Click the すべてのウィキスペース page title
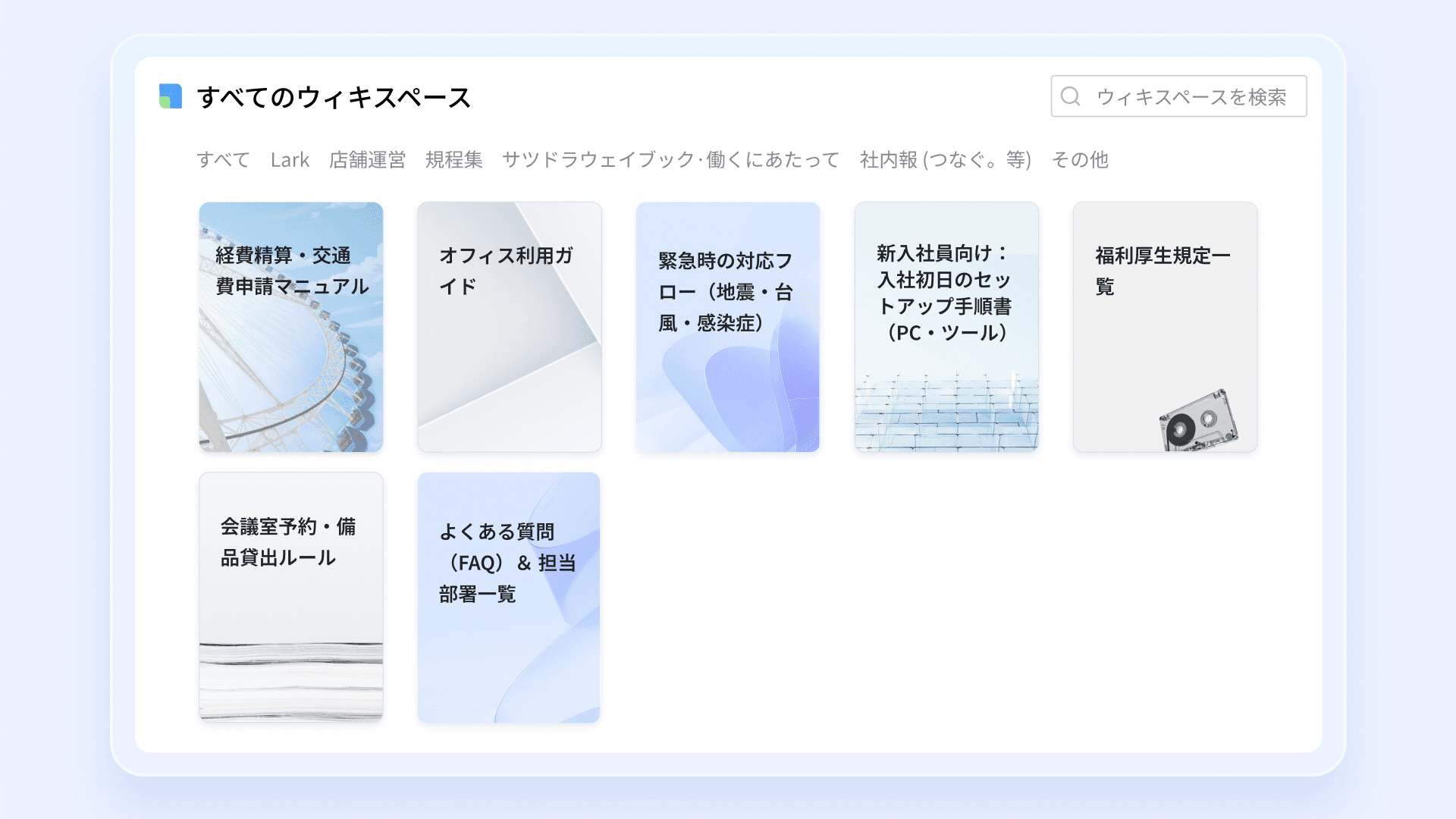This screenshot has height=819, width=1456. tap(334, 97)
